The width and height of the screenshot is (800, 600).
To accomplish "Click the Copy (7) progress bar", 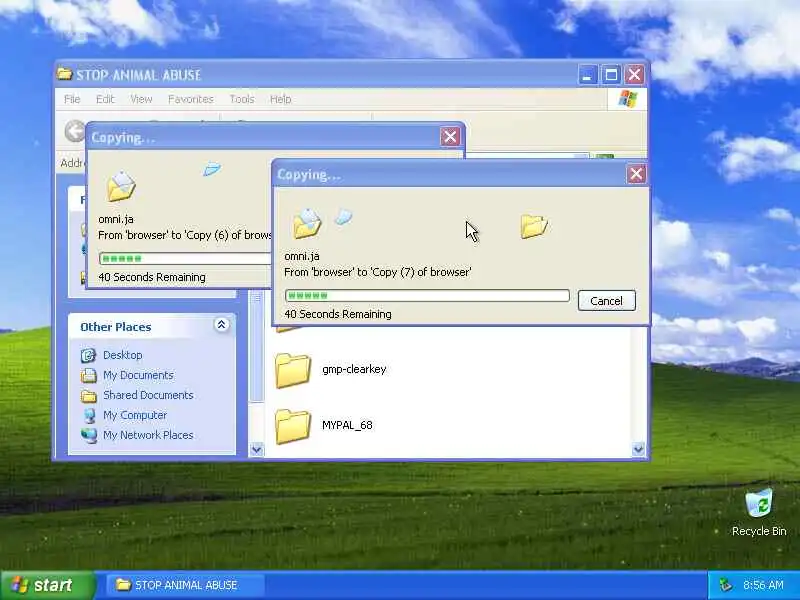I will (x=428, y=295).
